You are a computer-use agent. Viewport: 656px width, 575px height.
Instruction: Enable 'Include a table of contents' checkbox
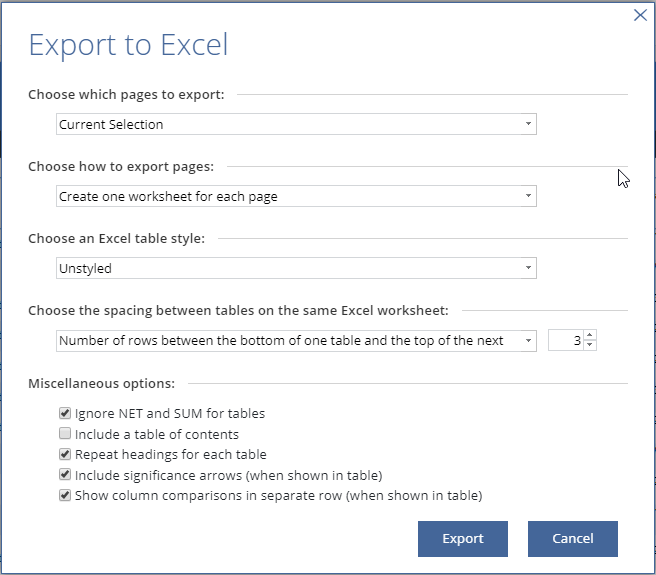(65, 434)
